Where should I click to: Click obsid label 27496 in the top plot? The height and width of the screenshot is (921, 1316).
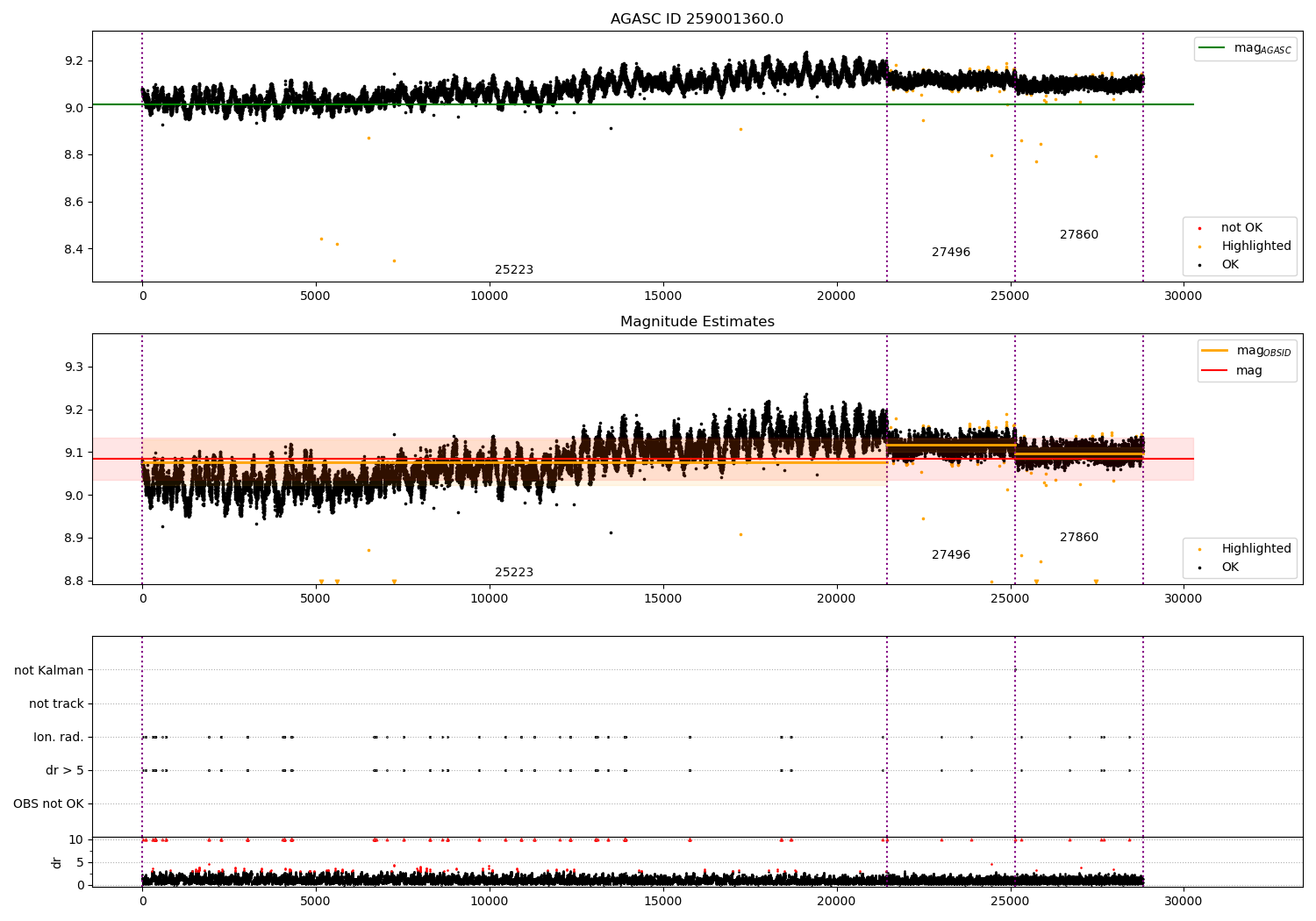[951, 253]
